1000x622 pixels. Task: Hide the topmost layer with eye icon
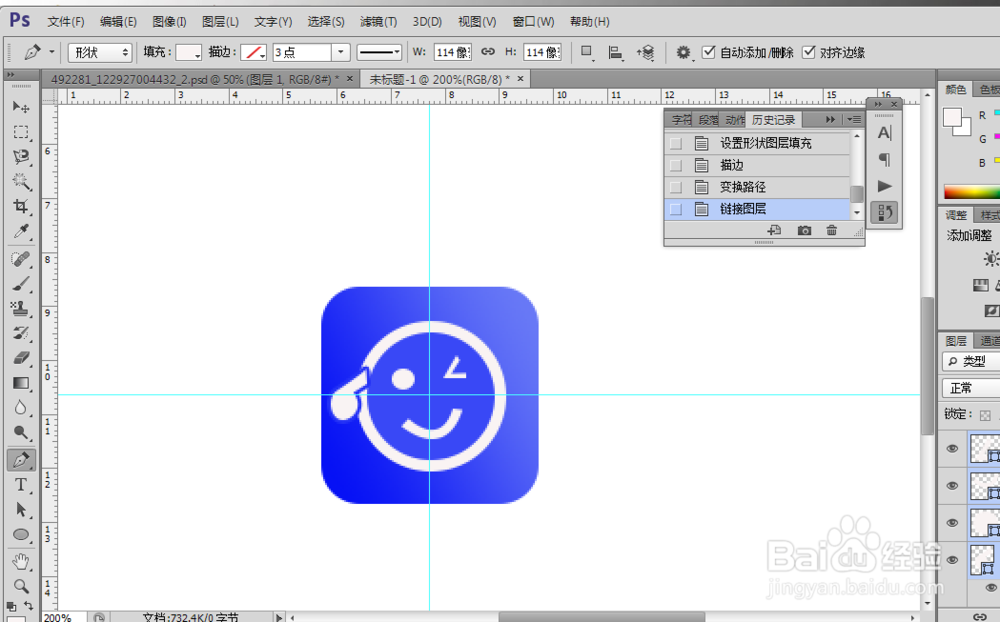click(952, 448)
